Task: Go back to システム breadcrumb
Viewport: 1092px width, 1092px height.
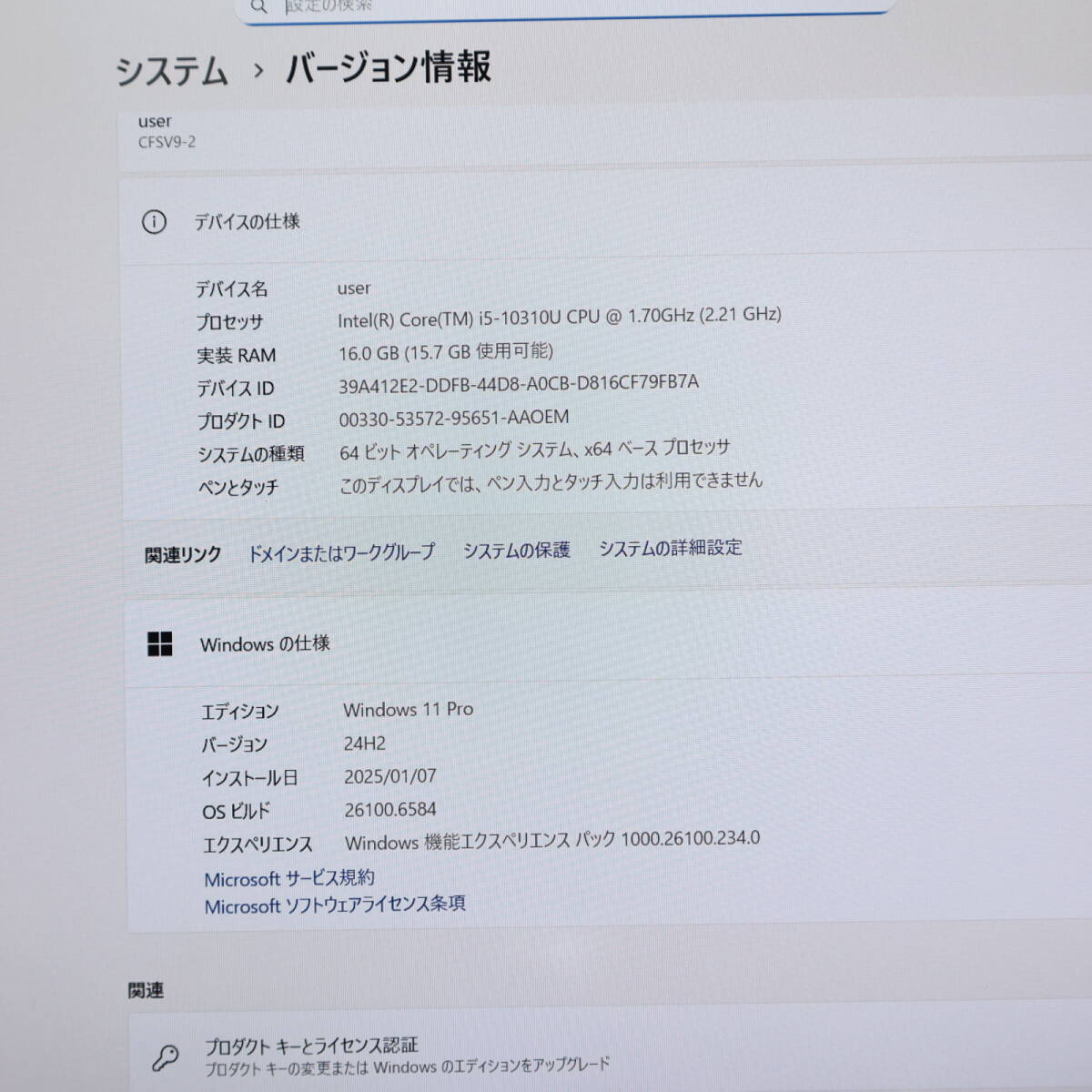Action: coord(171,71)
